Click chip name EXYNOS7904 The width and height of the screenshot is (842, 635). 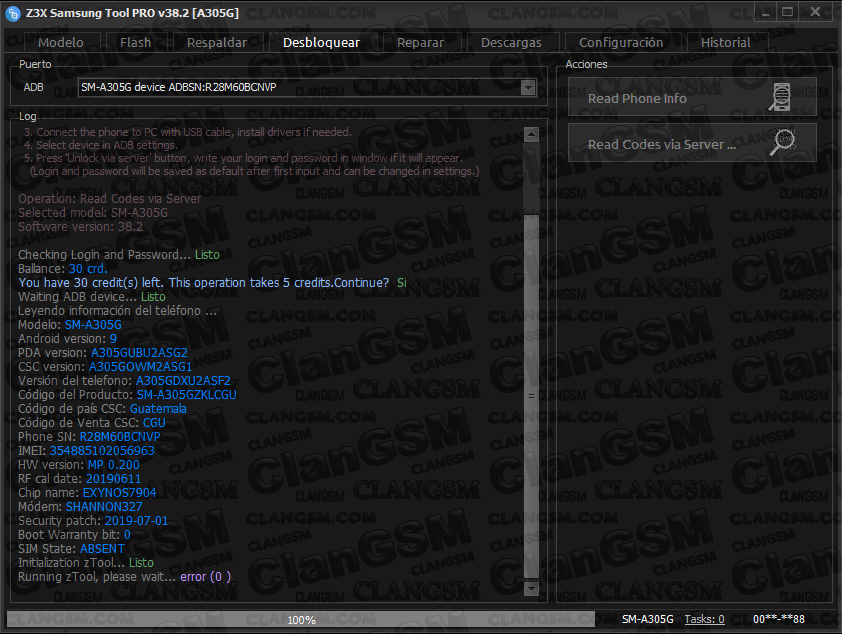coord(119,492)
